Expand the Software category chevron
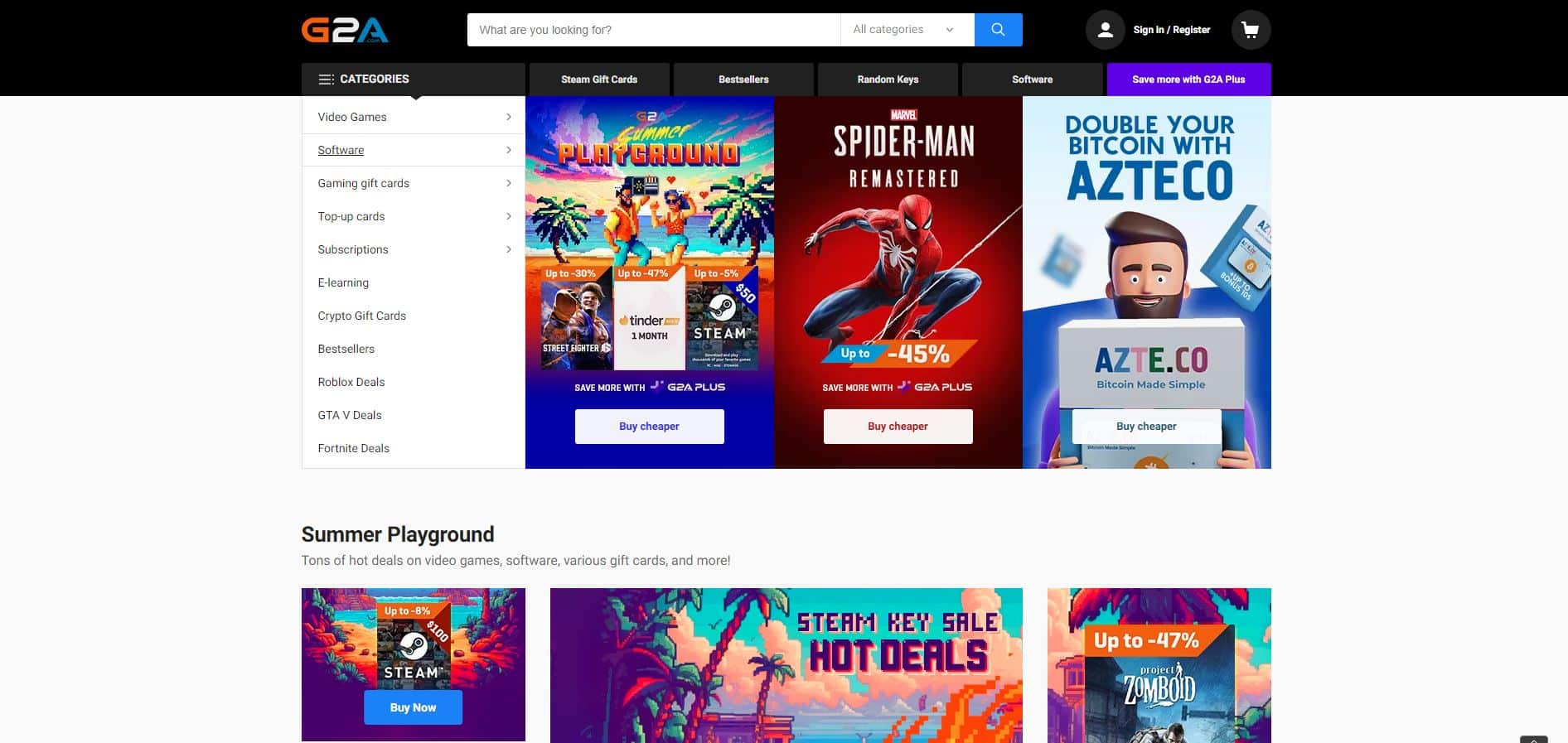1568x743 pixels. click(x=508, y=150)
